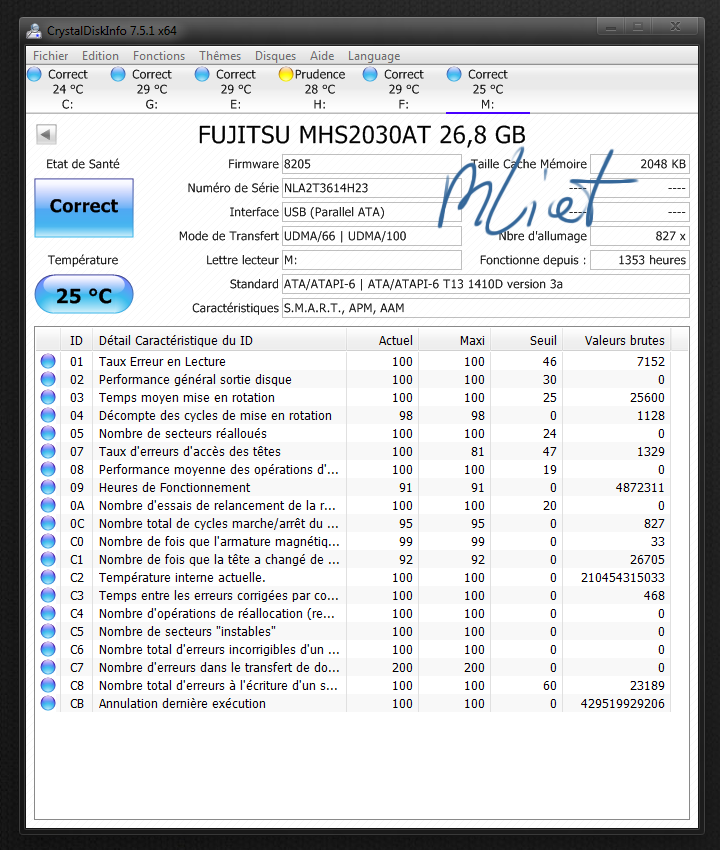Click the Actuel column header

383,340
